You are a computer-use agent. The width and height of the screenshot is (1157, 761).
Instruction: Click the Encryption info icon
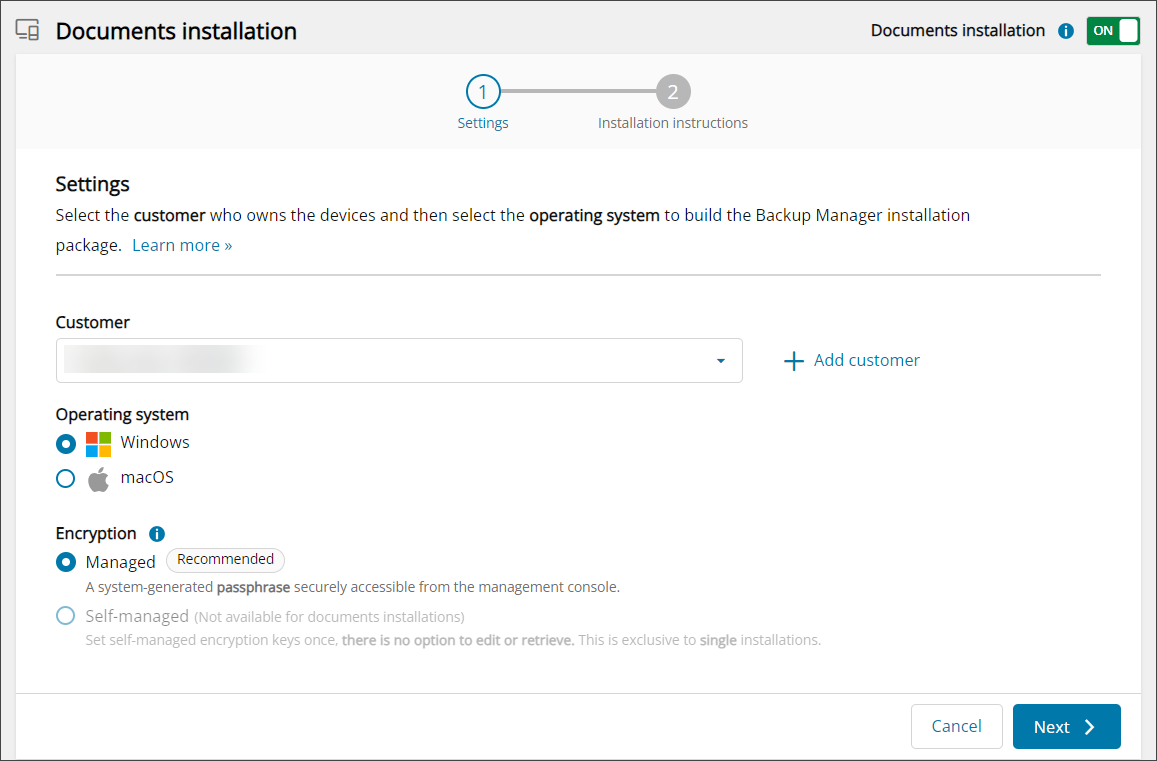157,534
